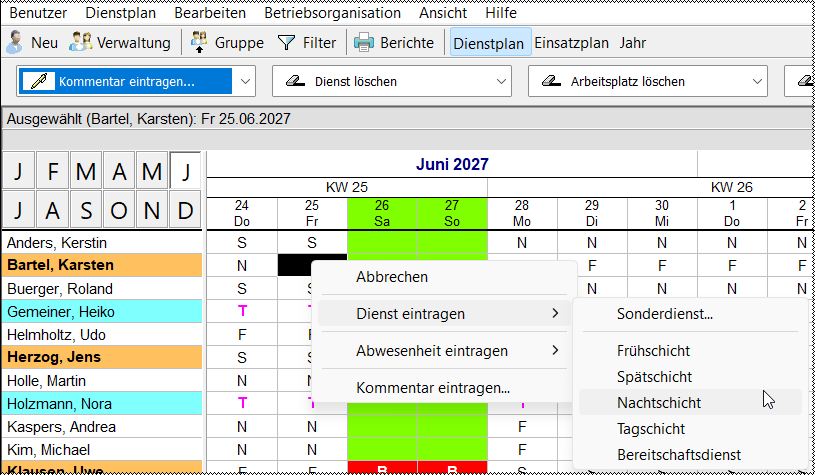
Task: Open Verwaltung via its people icon
Action: [x=81, y=43]
